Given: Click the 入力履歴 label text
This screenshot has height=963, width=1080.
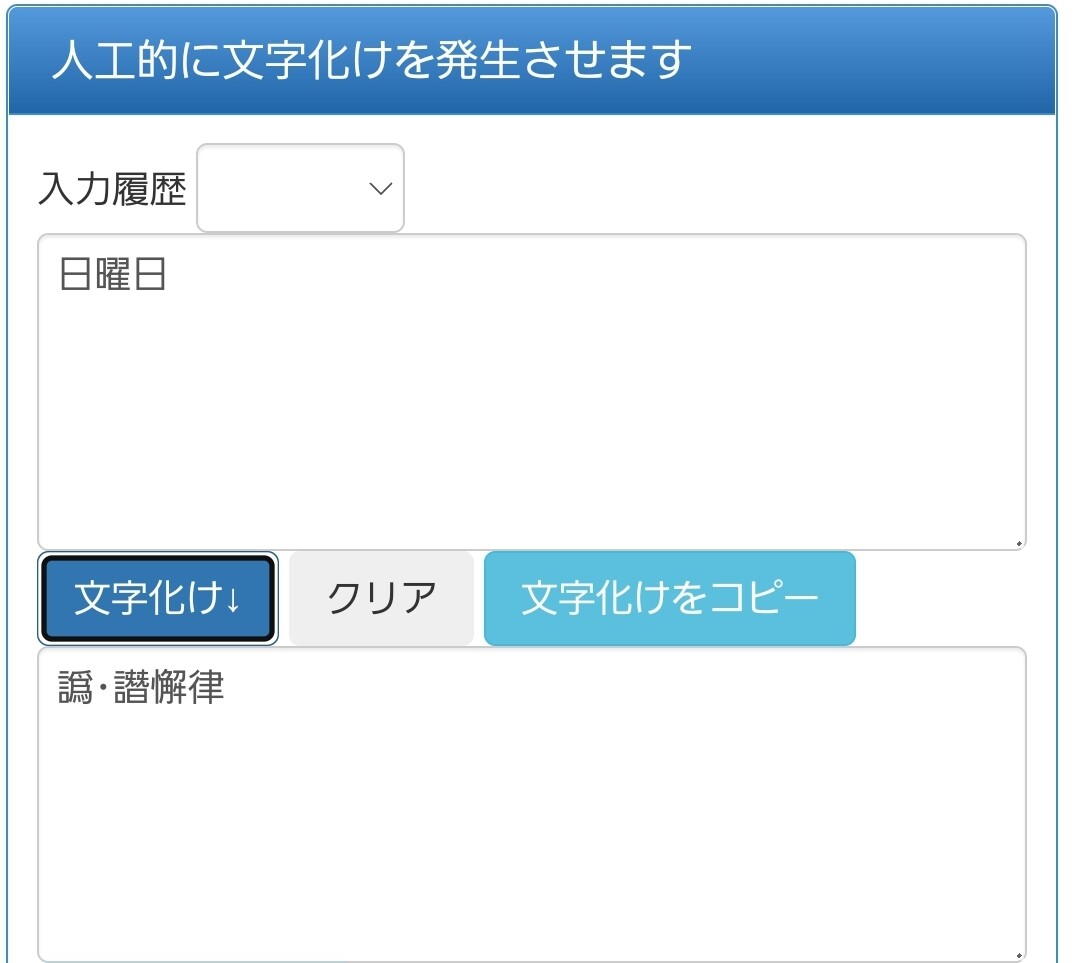Looking at the screenshot, I should pyautogui.click(x=112, y=189).
